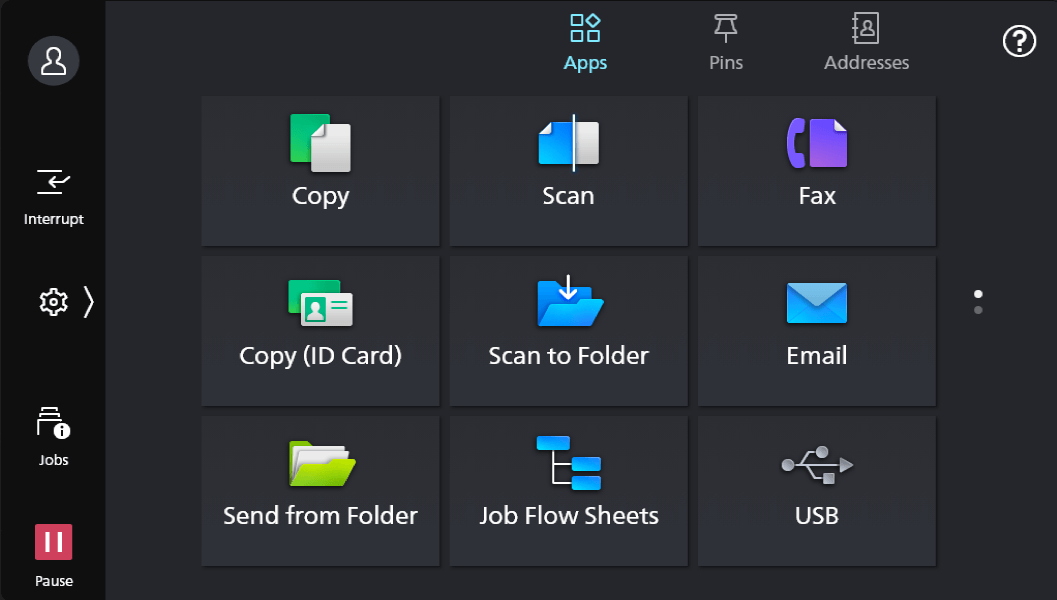Open the Addresses tab

(x=866, y=42)
